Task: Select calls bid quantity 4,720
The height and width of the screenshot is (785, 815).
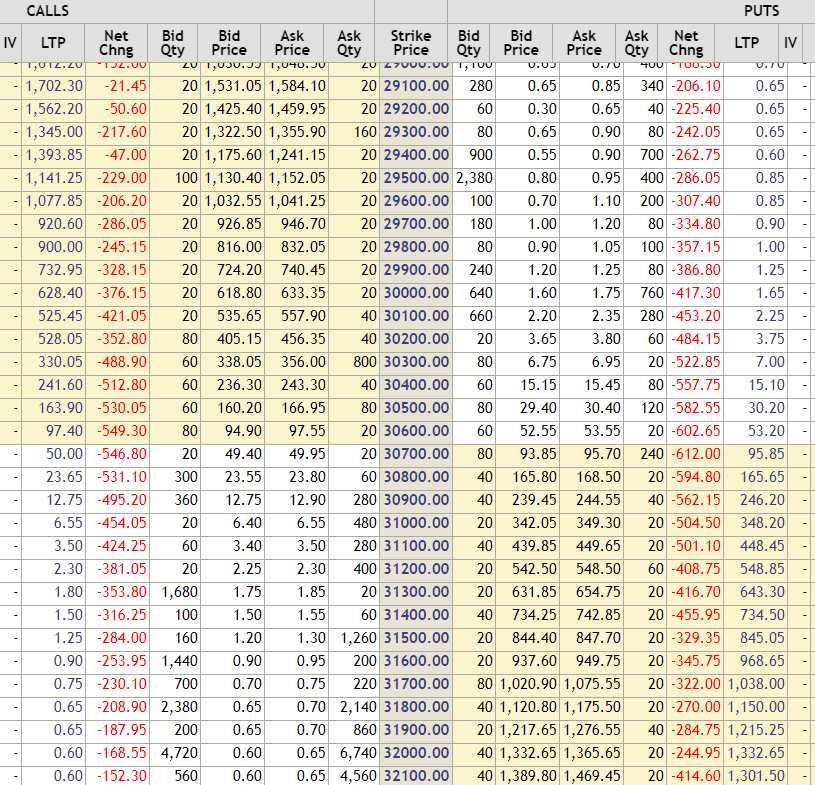Action: click(179, 753)
